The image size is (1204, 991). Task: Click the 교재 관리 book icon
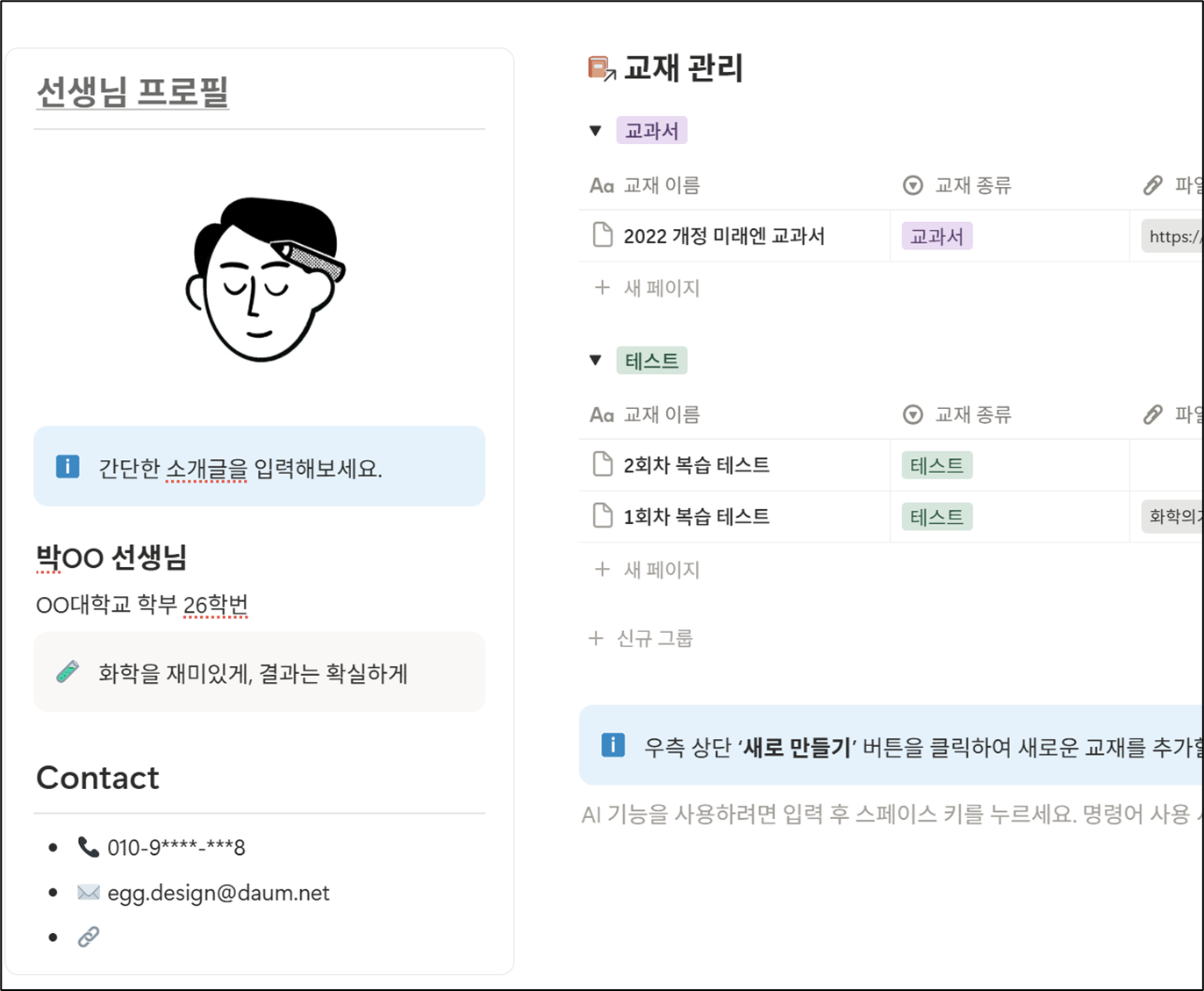click(601, 68)
